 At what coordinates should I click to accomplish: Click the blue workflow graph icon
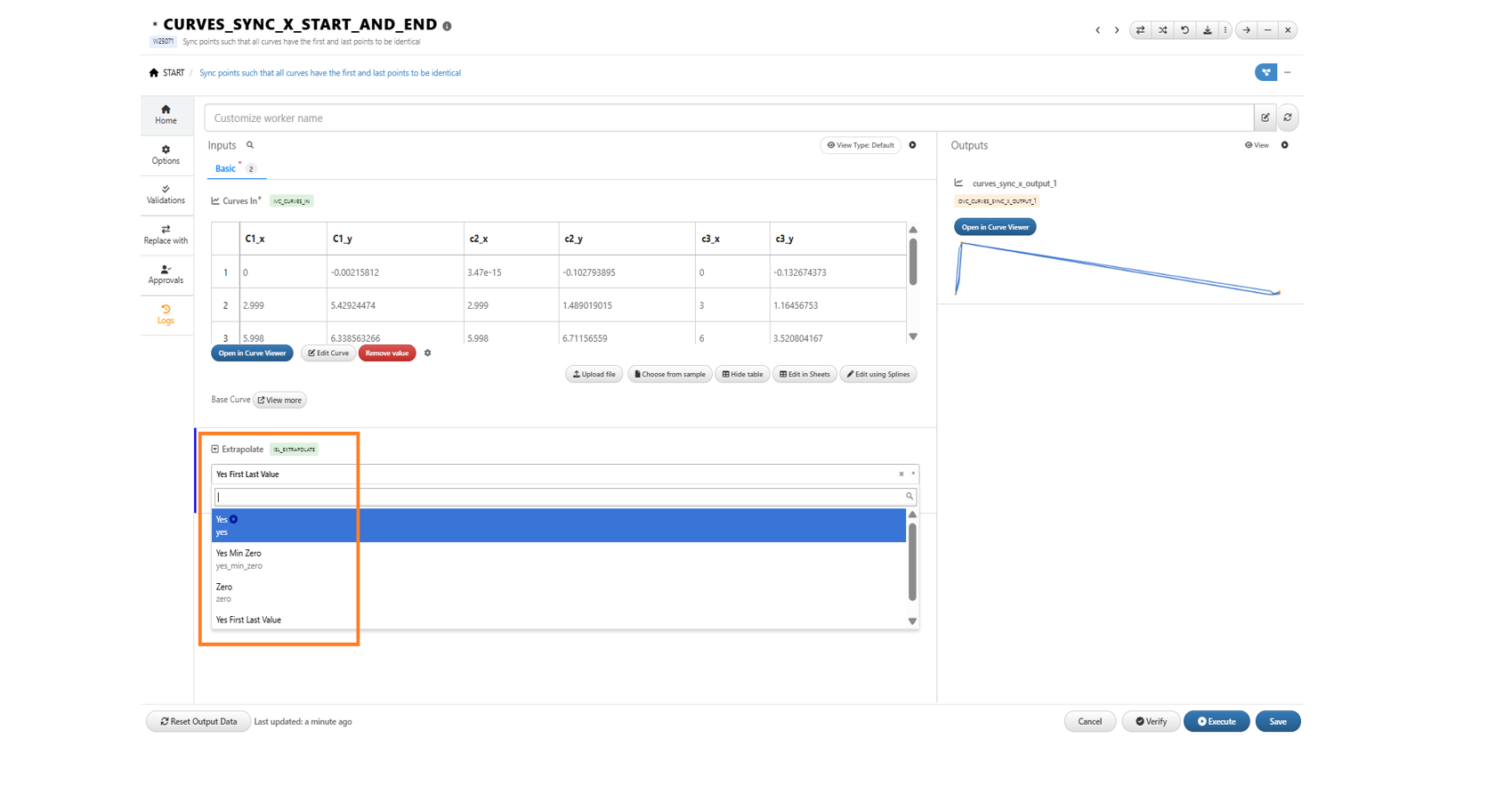[1265, 72]
